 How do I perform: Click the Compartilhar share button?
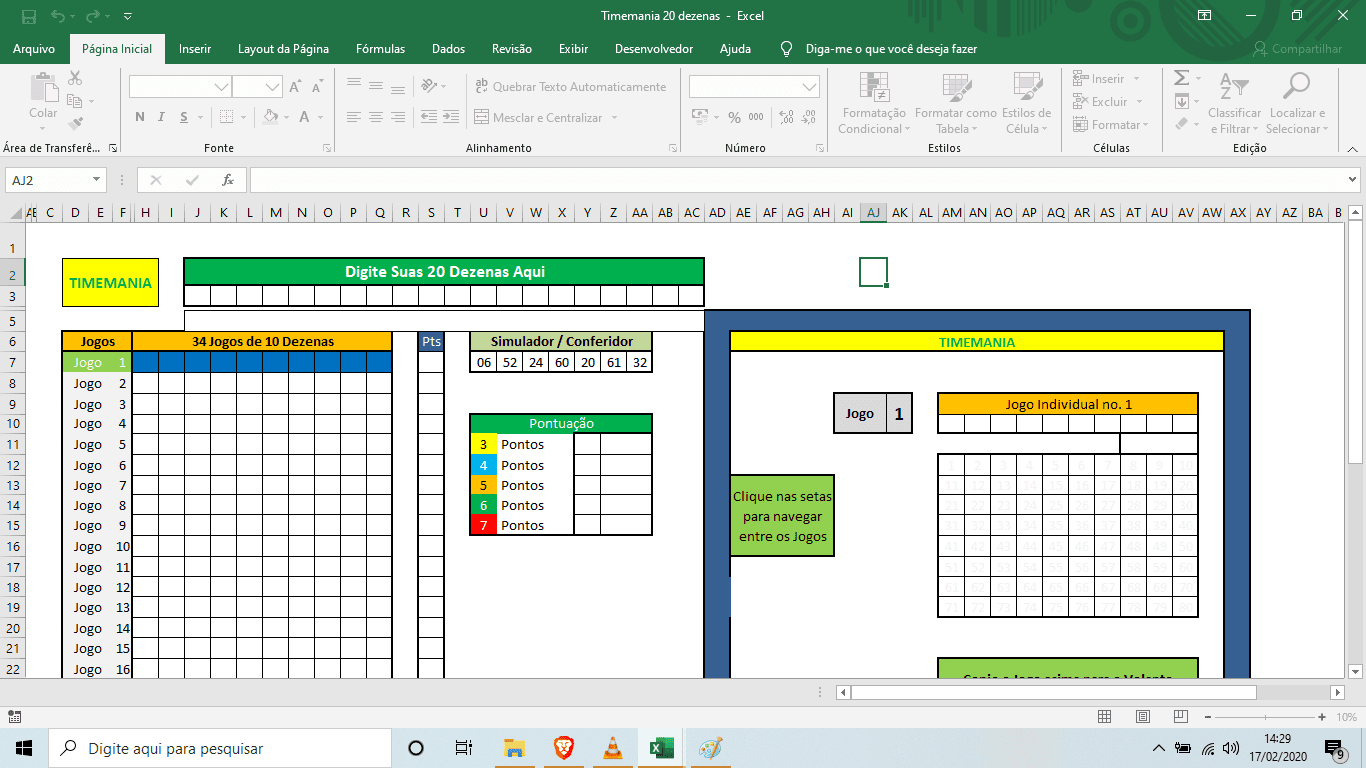[x=1298, y=49]
